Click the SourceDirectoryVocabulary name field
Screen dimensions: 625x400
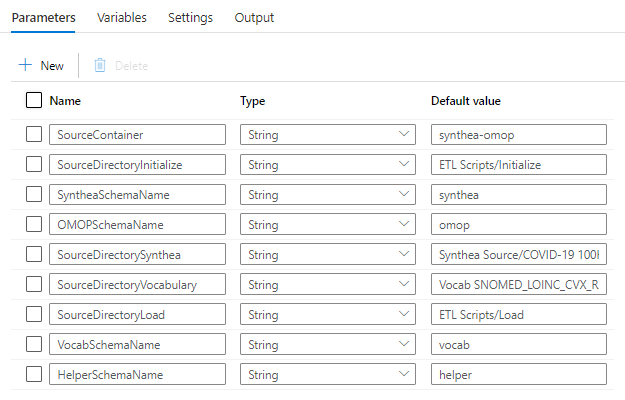137,284
